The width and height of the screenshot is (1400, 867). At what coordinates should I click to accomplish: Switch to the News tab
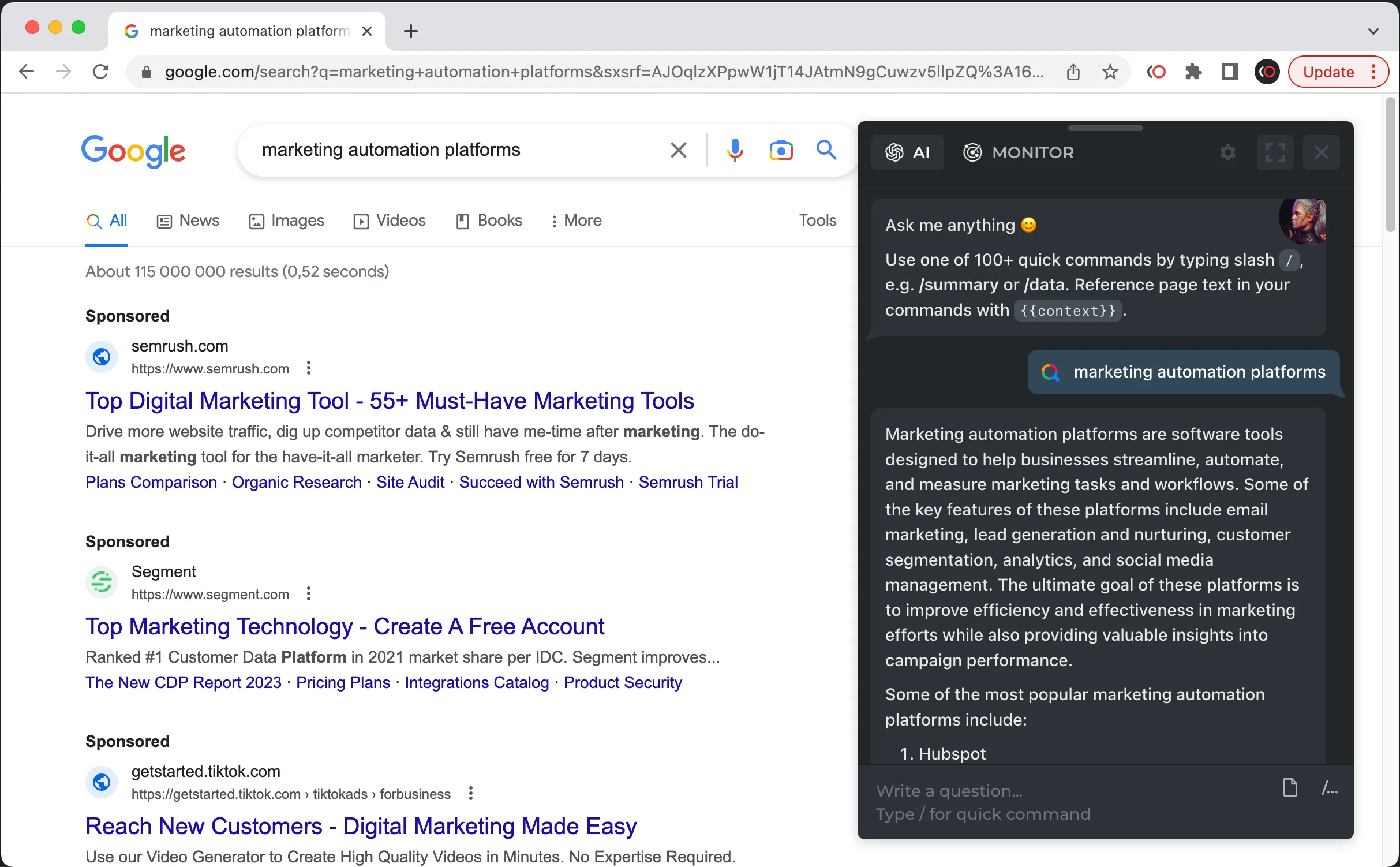[188, 221]
